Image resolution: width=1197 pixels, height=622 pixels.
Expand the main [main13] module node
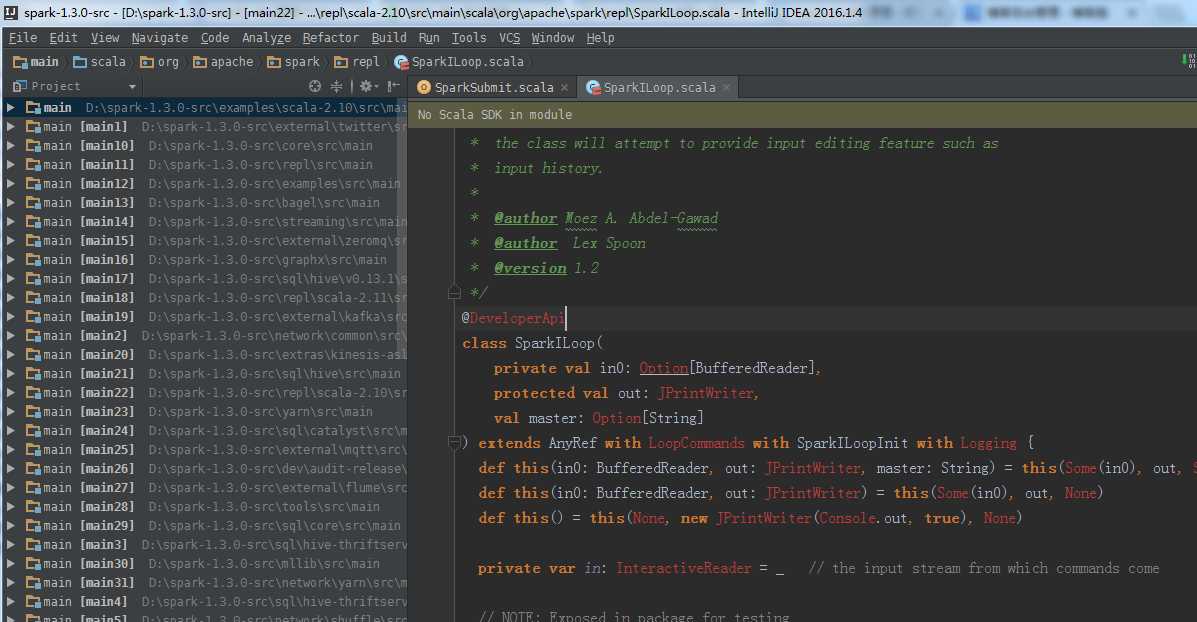click(x=11, y=202)
